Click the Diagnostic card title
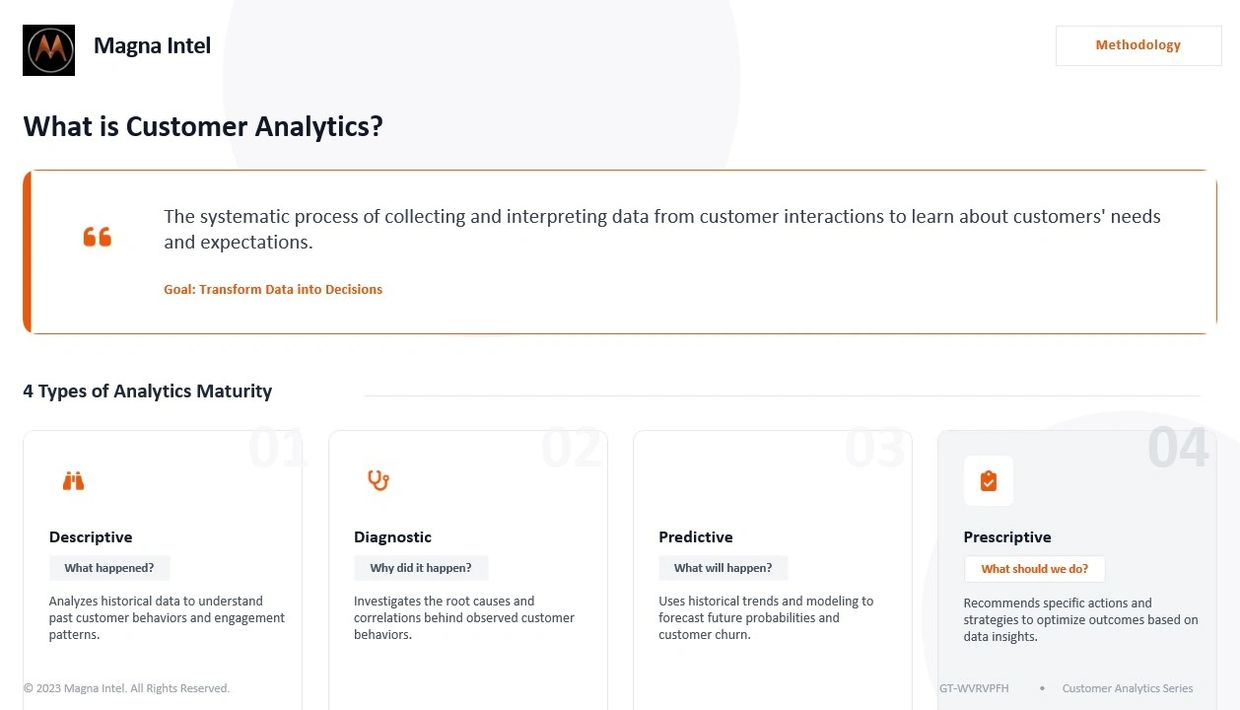 click(x=393, y=537)
